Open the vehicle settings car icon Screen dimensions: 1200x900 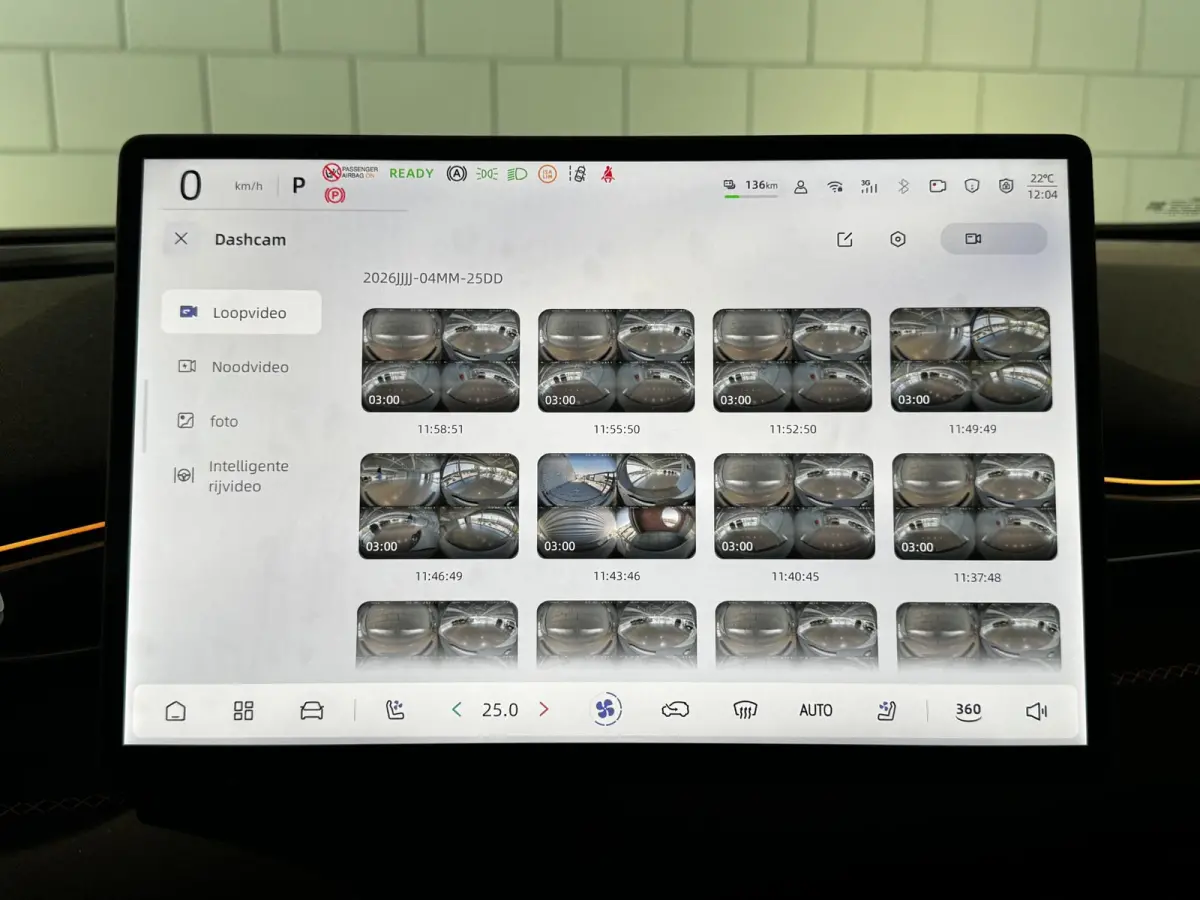[312, 711]
